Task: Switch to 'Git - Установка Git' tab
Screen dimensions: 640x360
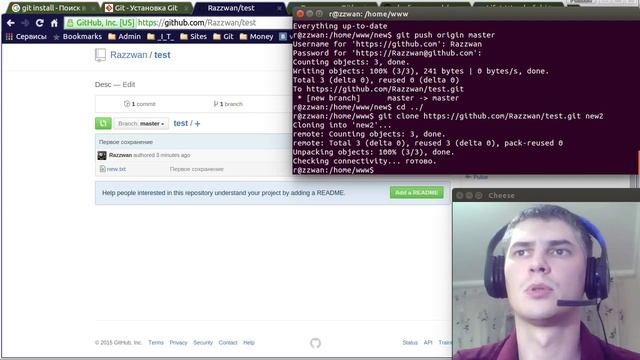Action: [146, 8]
